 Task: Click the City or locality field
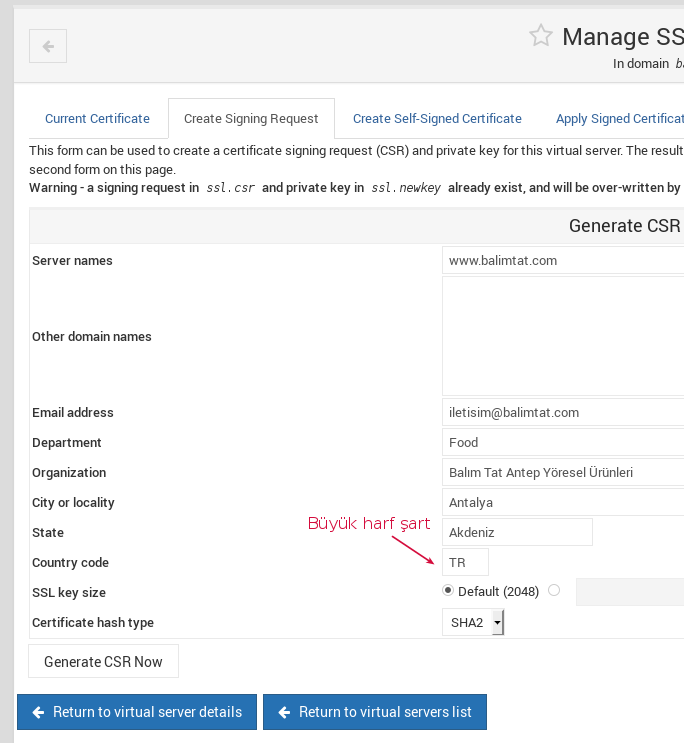562,502
